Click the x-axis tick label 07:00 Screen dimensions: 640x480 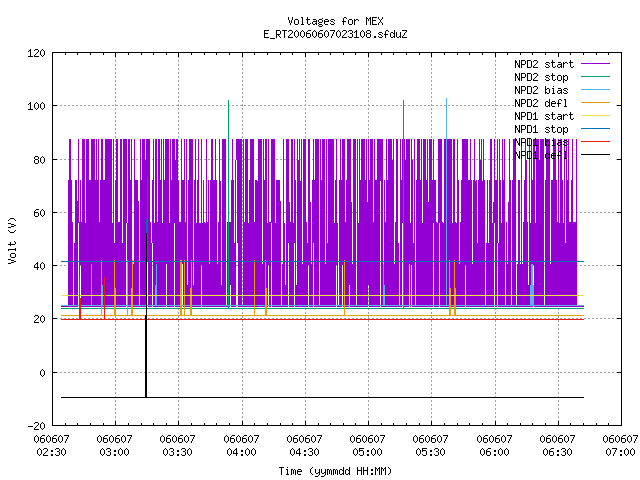coord(620,452)
